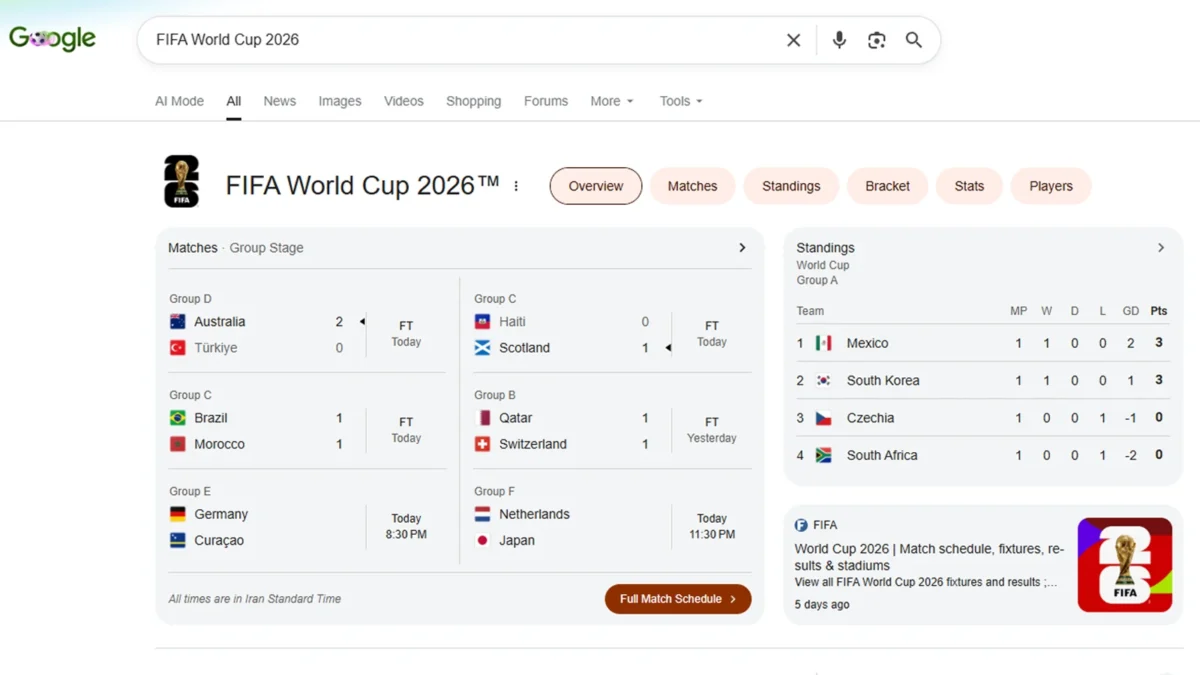Click the GD column header
The width and height of the screenshot is (1200, 675).
[x=1131, y=311]
